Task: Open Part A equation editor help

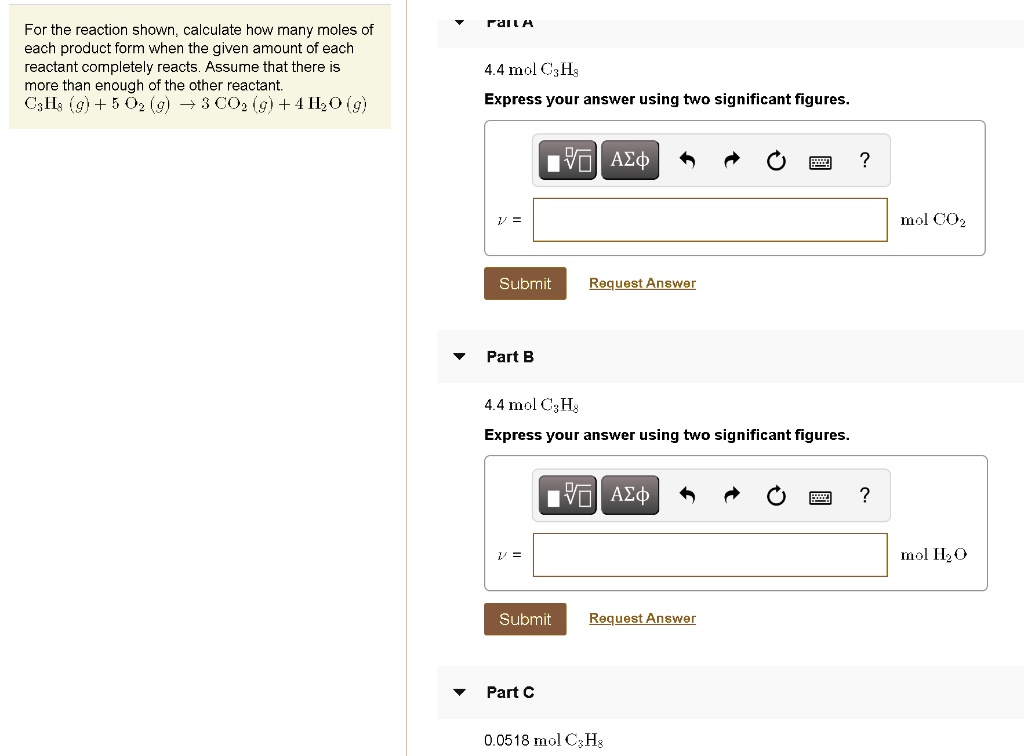Action: (x=864, y=159)
